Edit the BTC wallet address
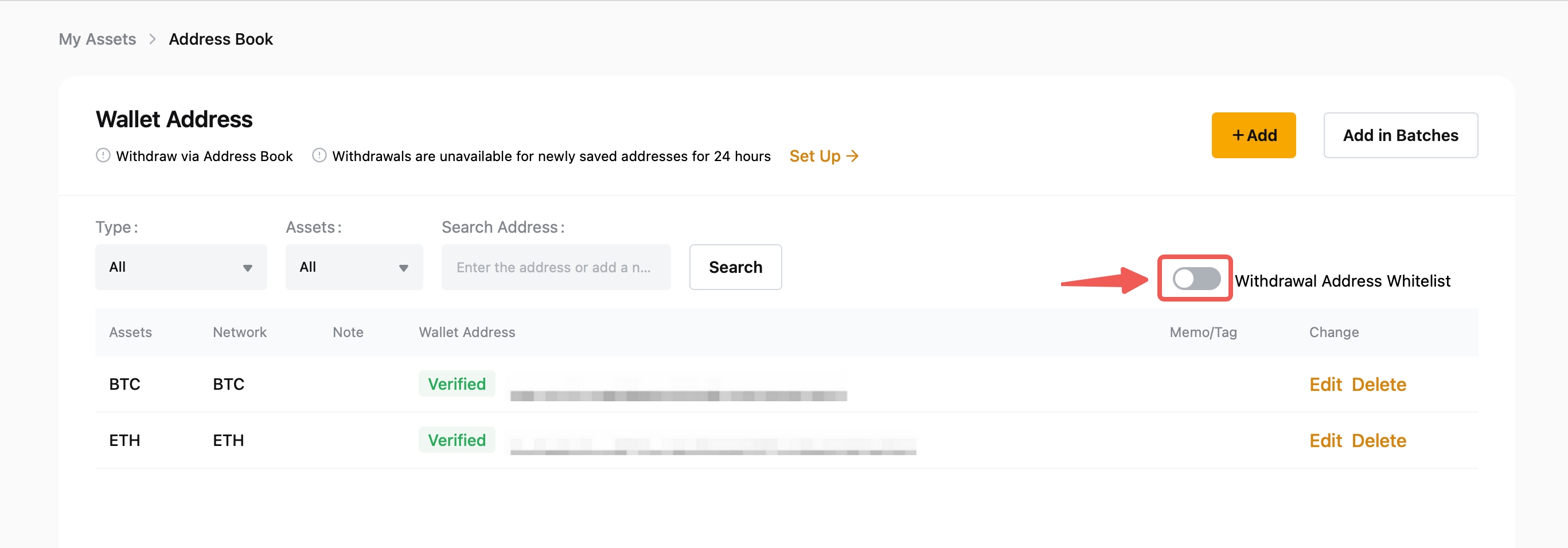Viewport: 1568px width, 548px height. (1325, 385)
